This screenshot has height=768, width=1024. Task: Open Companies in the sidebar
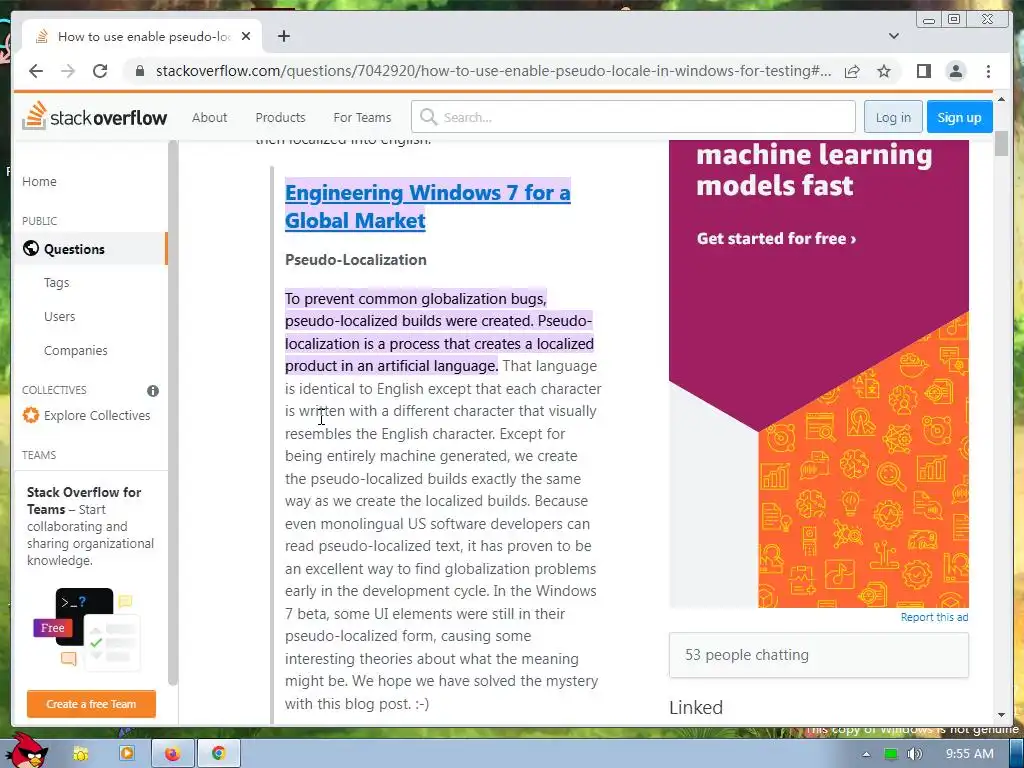pos(76,351)
